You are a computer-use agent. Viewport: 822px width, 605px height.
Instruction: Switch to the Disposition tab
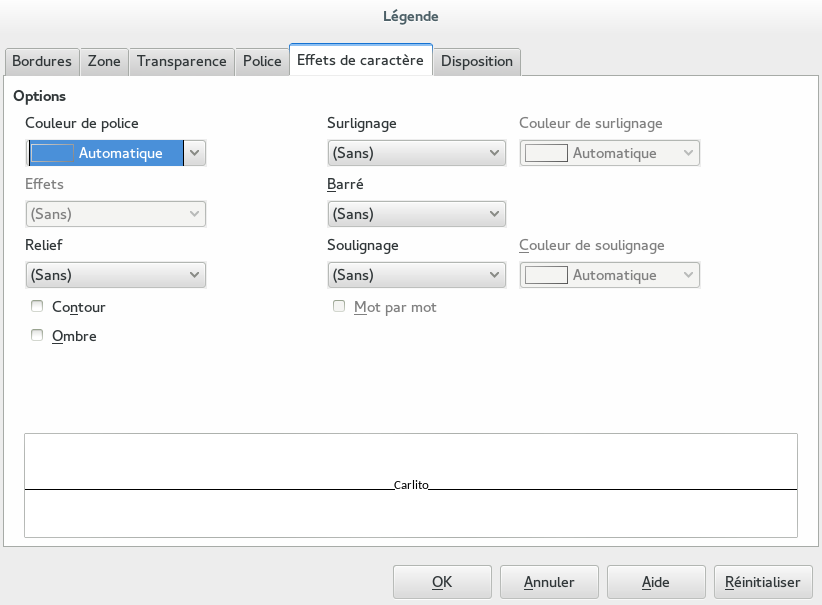[x=477, y=61]
